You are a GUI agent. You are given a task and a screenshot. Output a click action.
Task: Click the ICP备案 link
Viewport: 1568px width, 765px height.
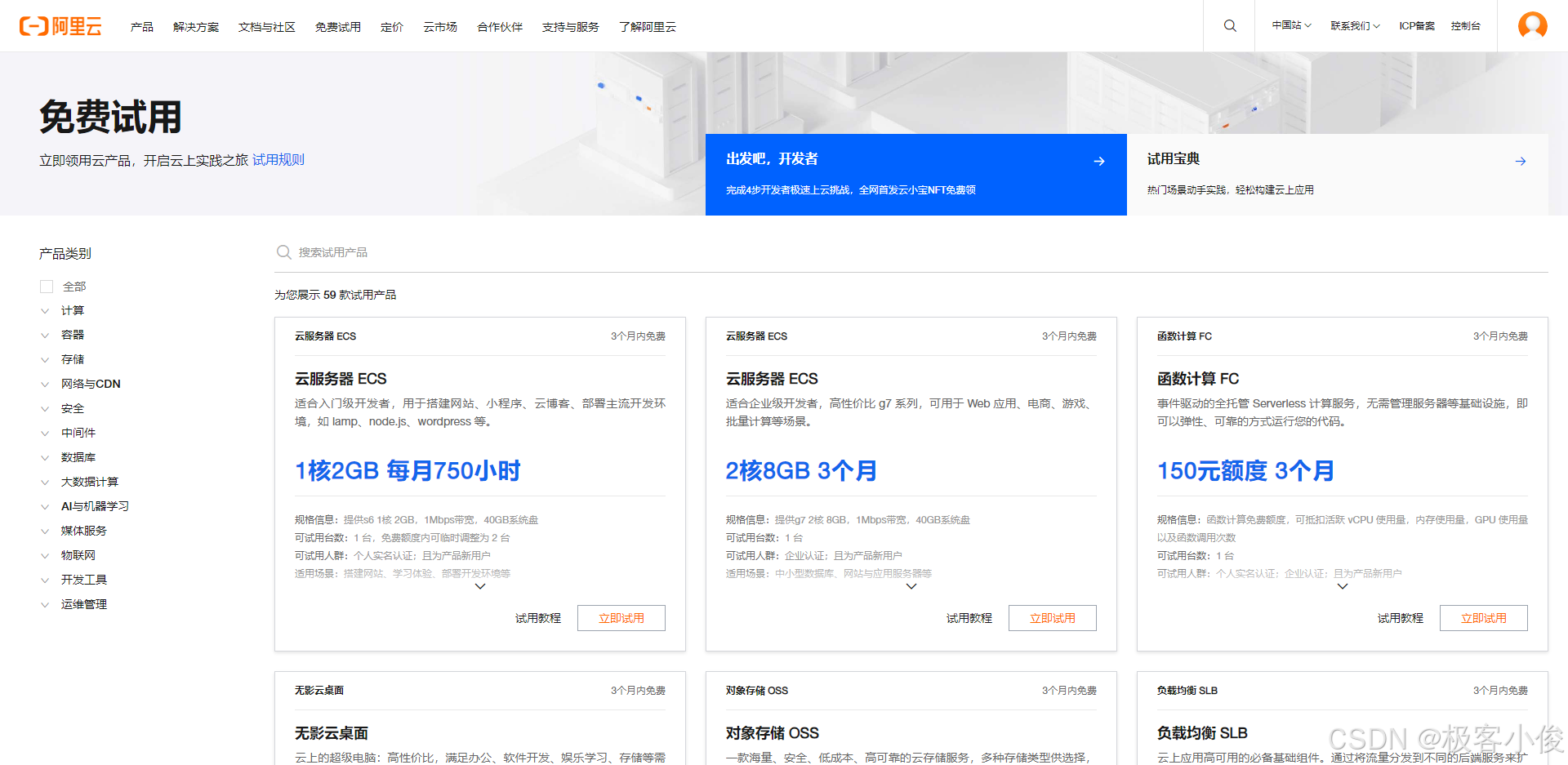point(1417,25)
